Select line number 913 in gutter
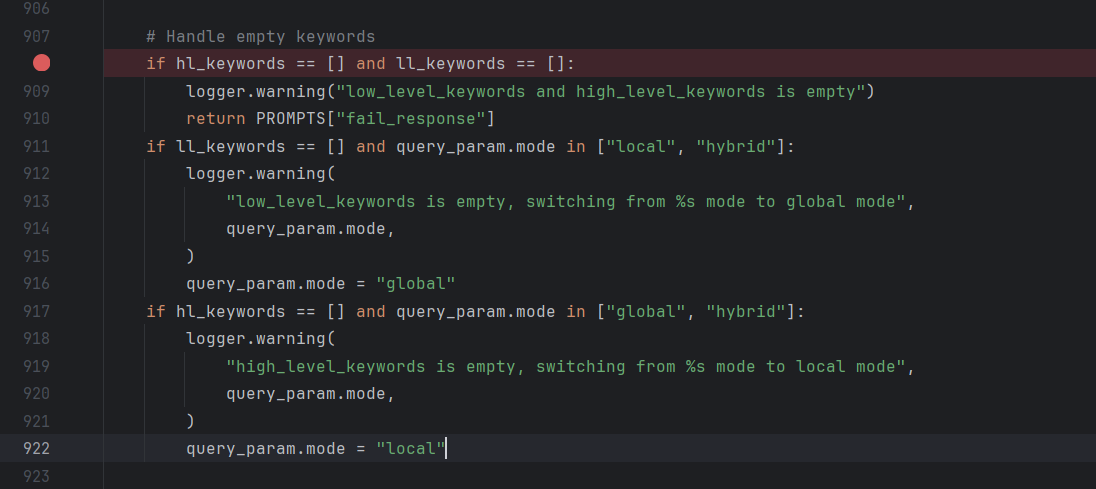Screen dimensions: 1096x489 pyautogui.click(x=36, y=202)
